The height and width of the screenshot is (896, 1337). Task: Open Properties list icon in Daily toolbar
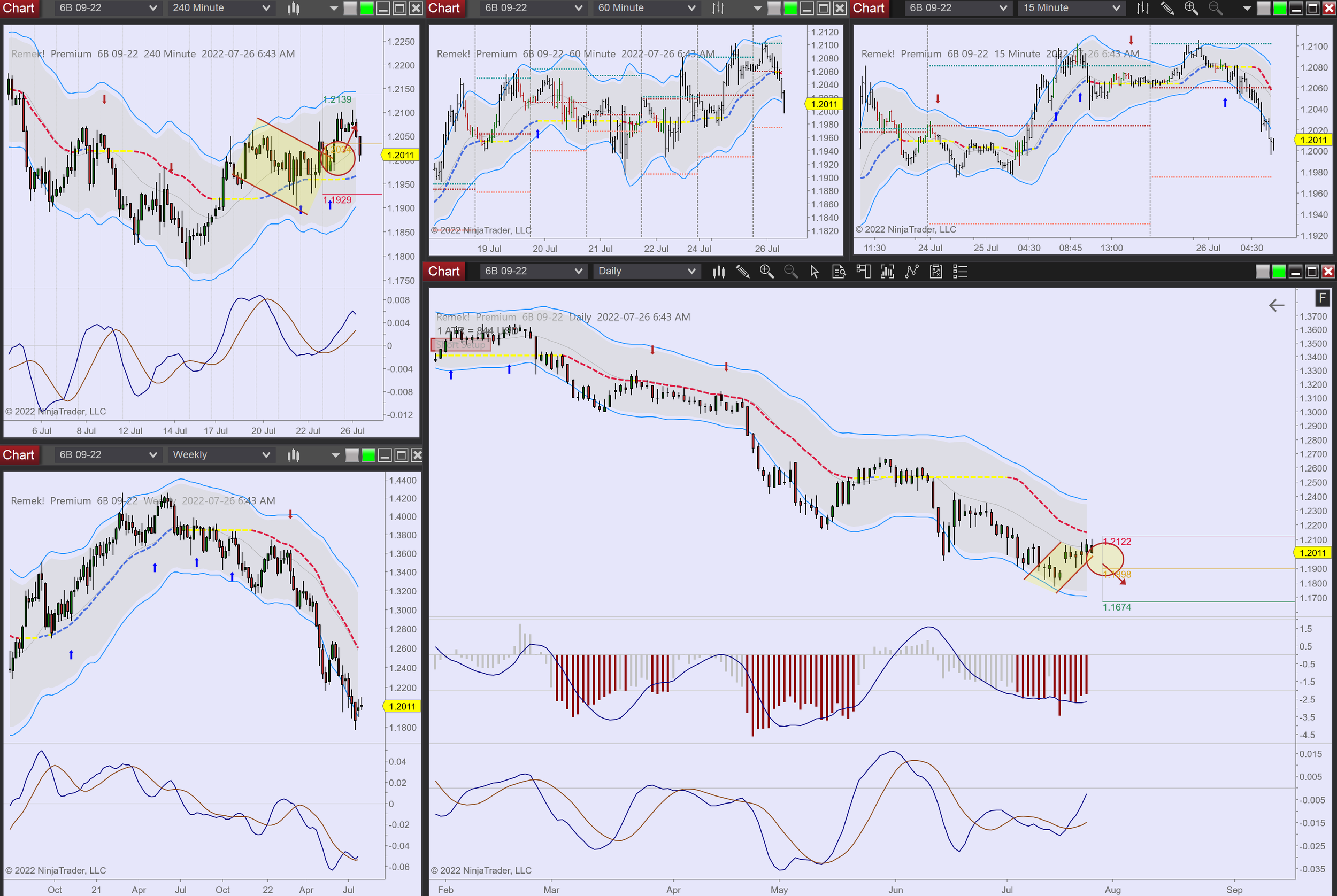[x=960, y=272]
